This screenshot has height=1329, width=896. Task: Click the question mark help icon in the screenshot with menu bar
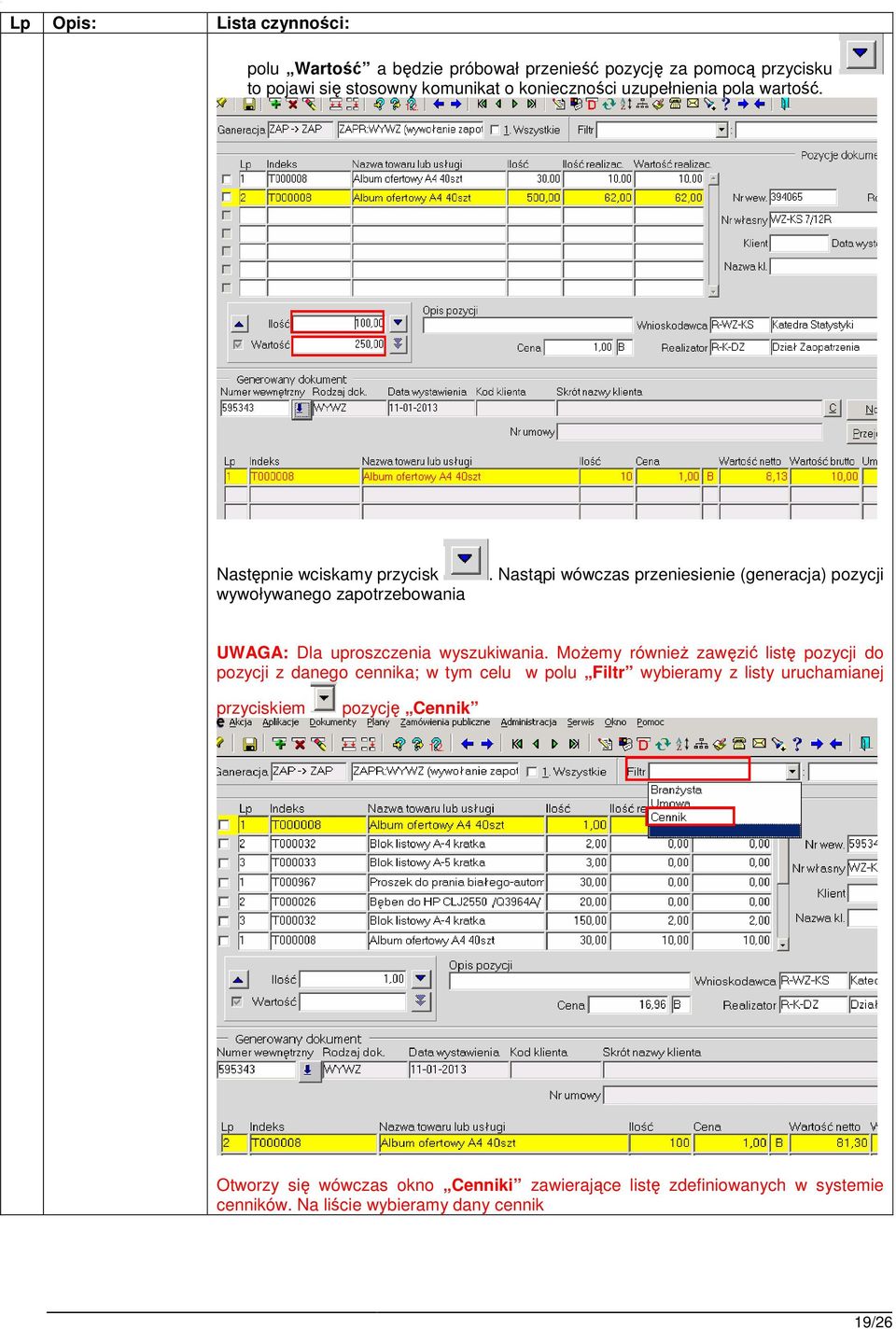797,744
